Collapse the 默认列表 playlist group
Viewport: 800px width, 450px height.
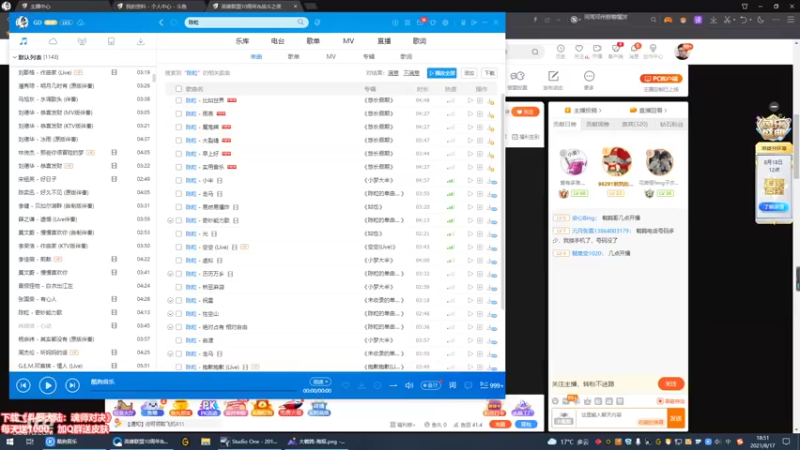point(15,57)
